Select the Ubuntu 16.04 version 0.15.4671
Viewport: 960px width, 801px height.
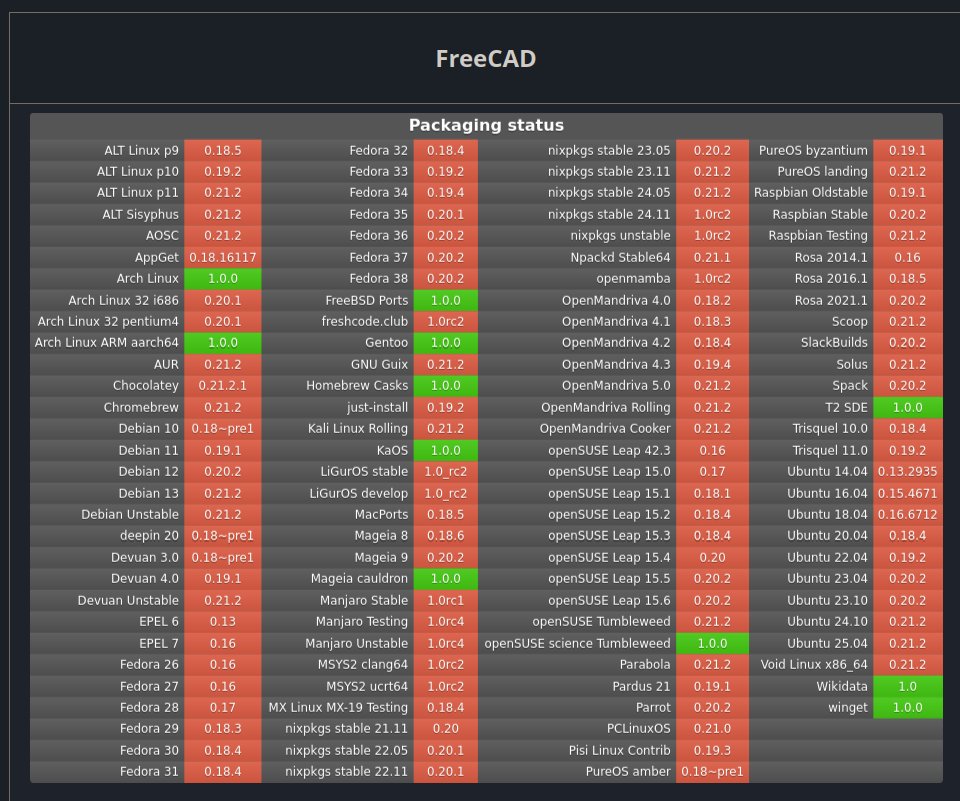(907, 493)
